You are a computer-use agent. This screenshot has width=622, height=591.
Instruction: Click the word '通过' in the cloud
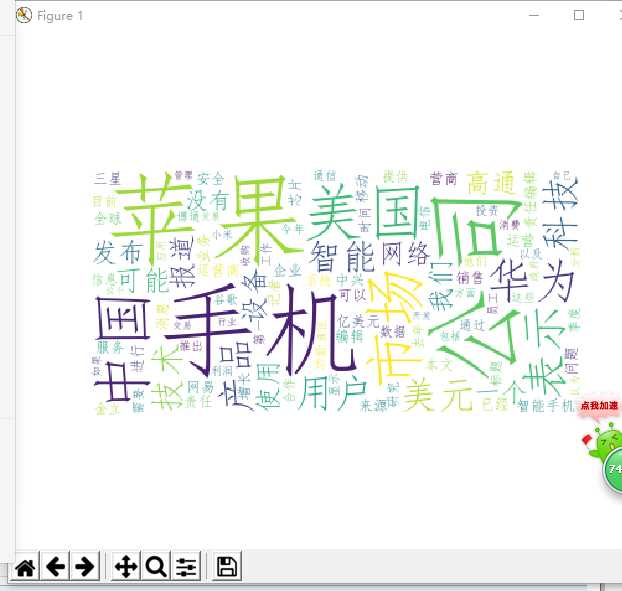coord(472,325)
